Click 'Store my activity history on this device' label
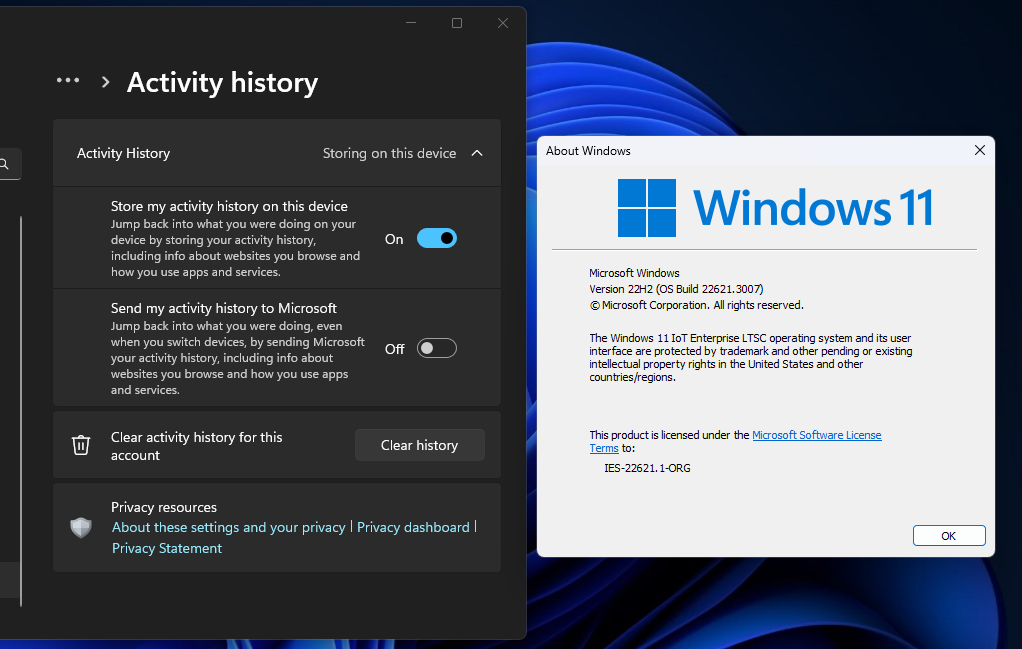 229,206
